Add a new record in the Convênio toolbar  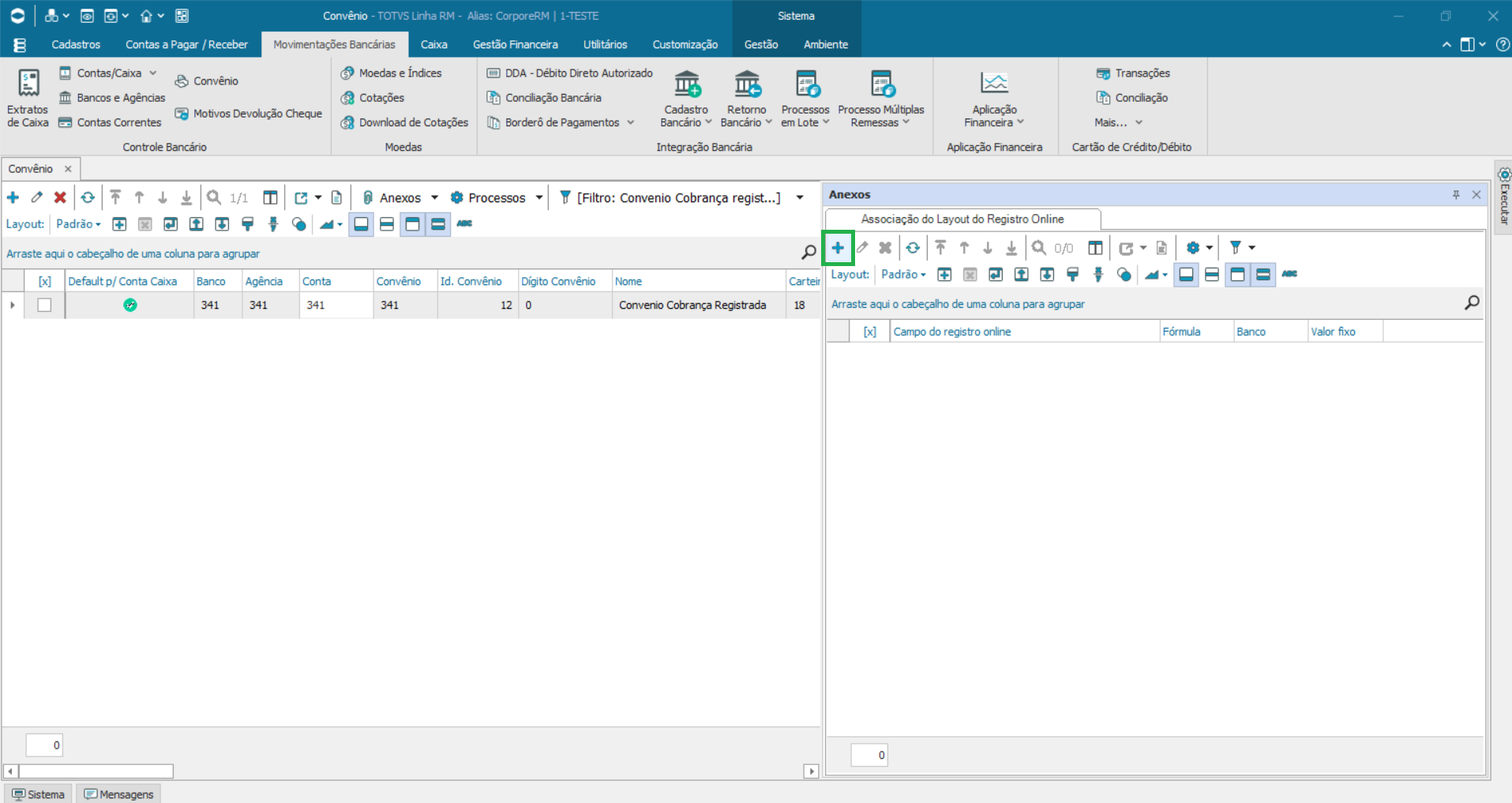13,197
